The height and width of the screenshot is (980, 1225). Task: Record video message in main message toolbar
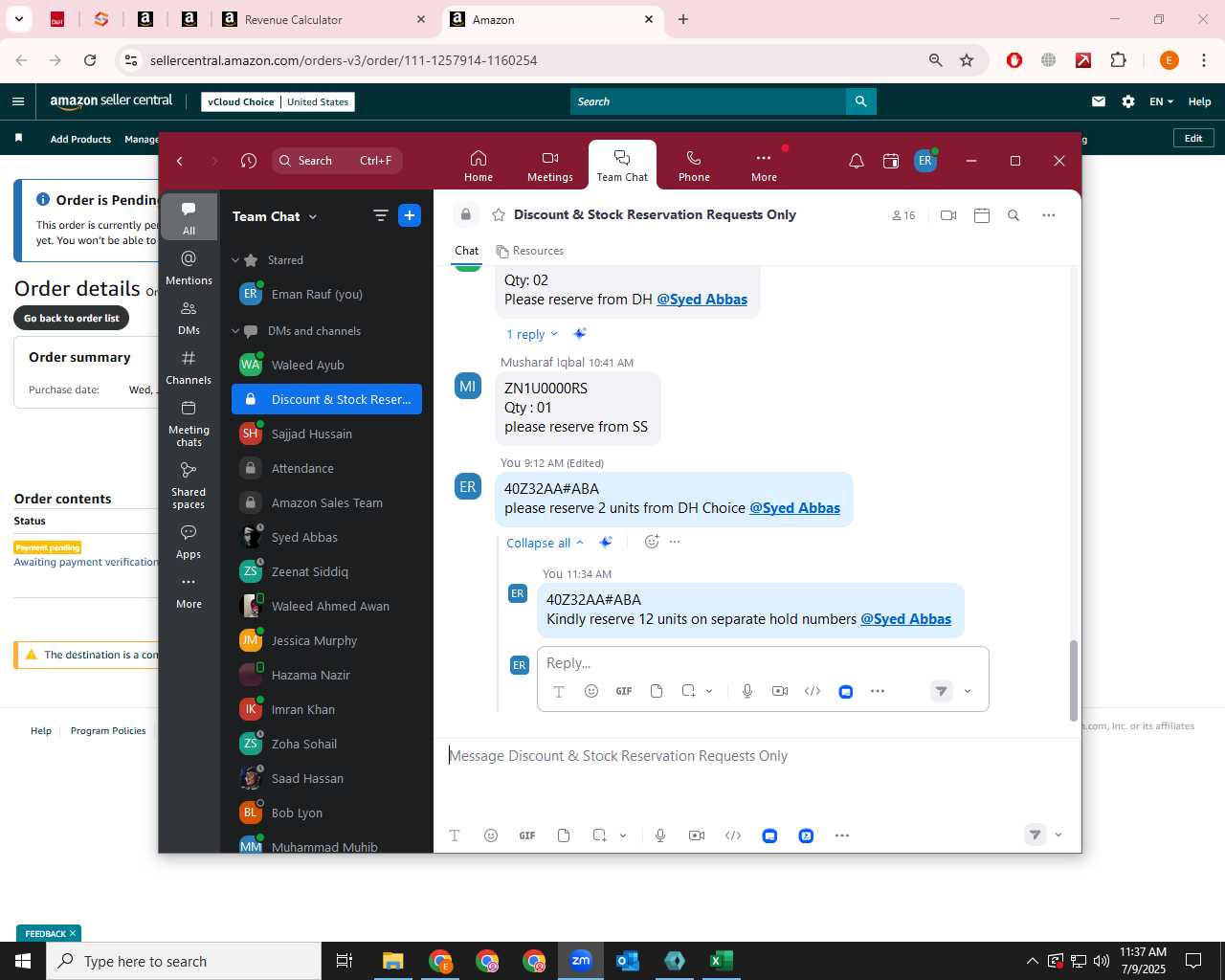(x=697, y=835)
